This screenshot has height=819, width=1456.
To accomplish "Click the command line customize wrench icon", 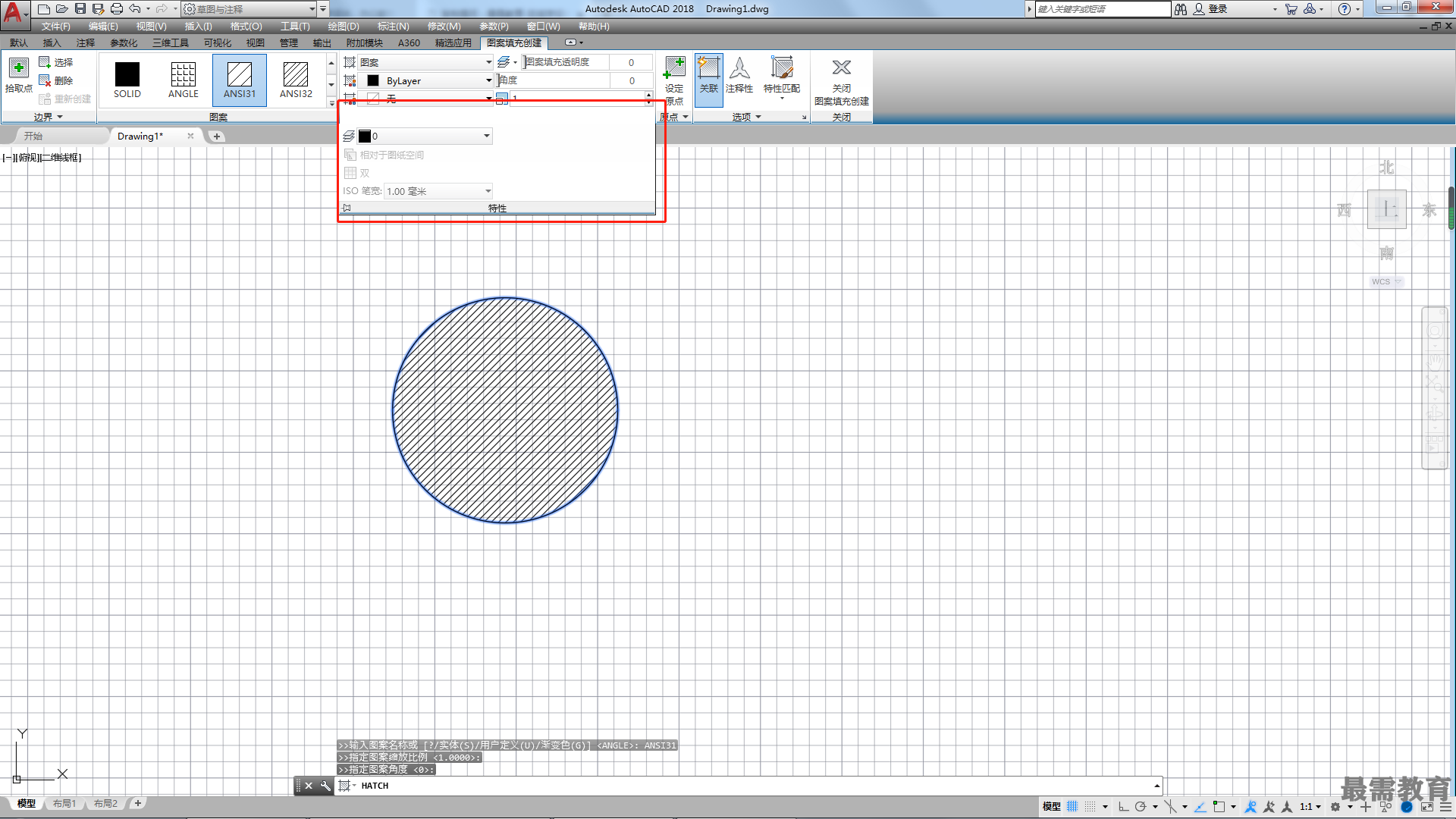I will pyautogui.click(x=325, y=786).
